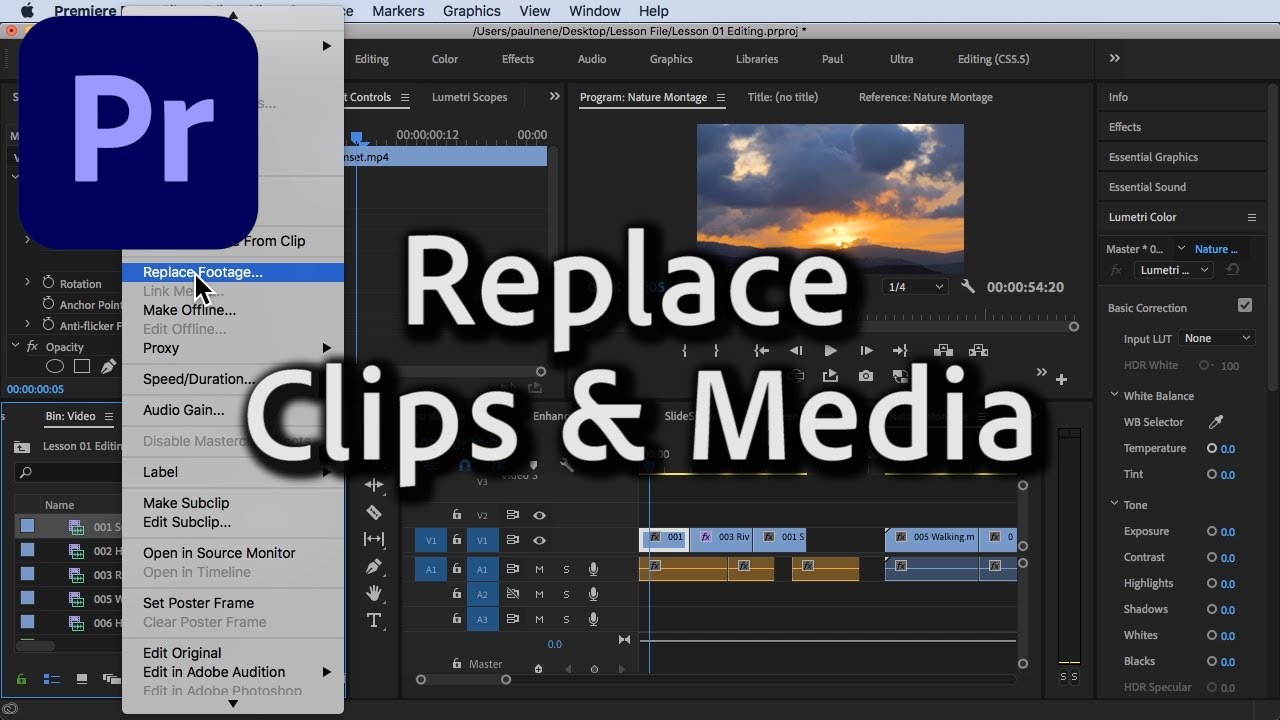Export a frame with the camera icon
1280x720 pixels.
[866, 376]
